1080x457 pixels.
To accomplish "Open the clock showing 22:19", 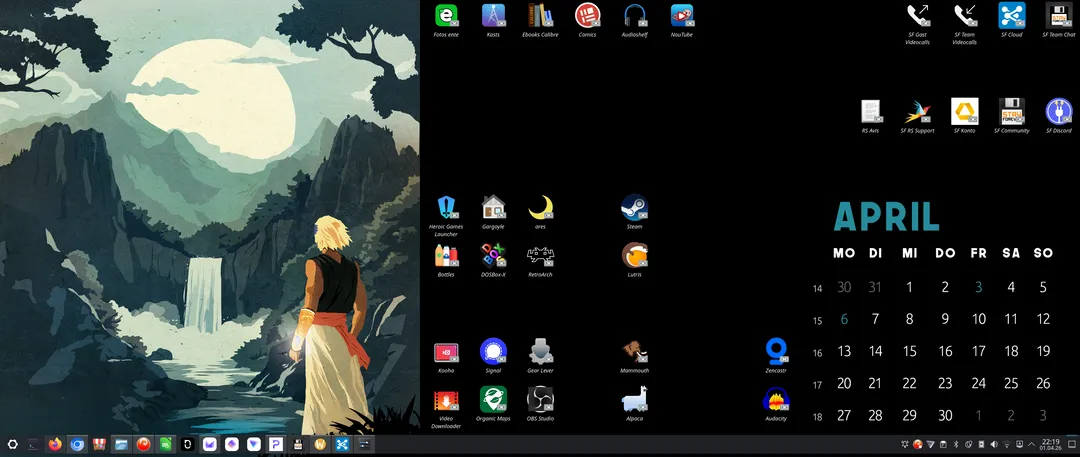I will click(1050, 445).
